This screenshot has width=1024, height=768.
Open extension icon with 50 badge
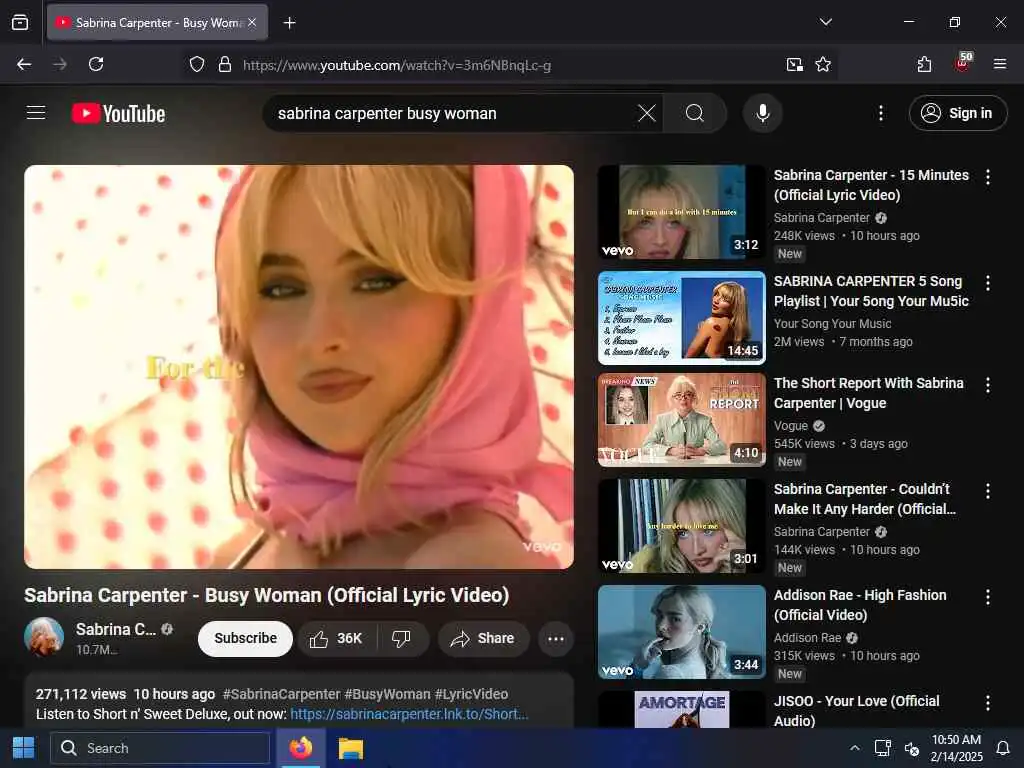tap(963, 63)
